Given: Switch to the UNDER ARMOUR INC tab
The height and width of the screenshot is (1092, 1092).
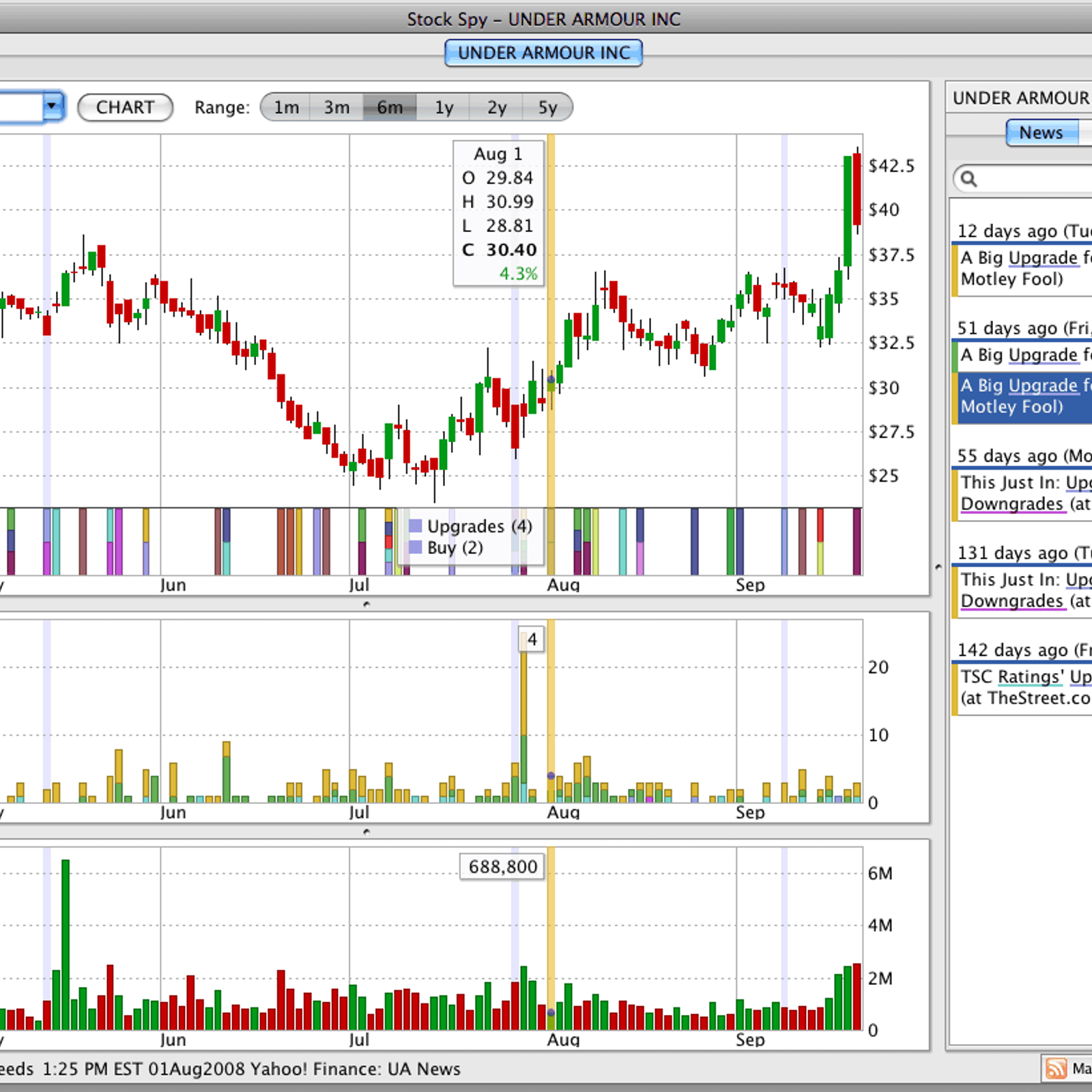Looking at the screenshot, I should point(544,53).
